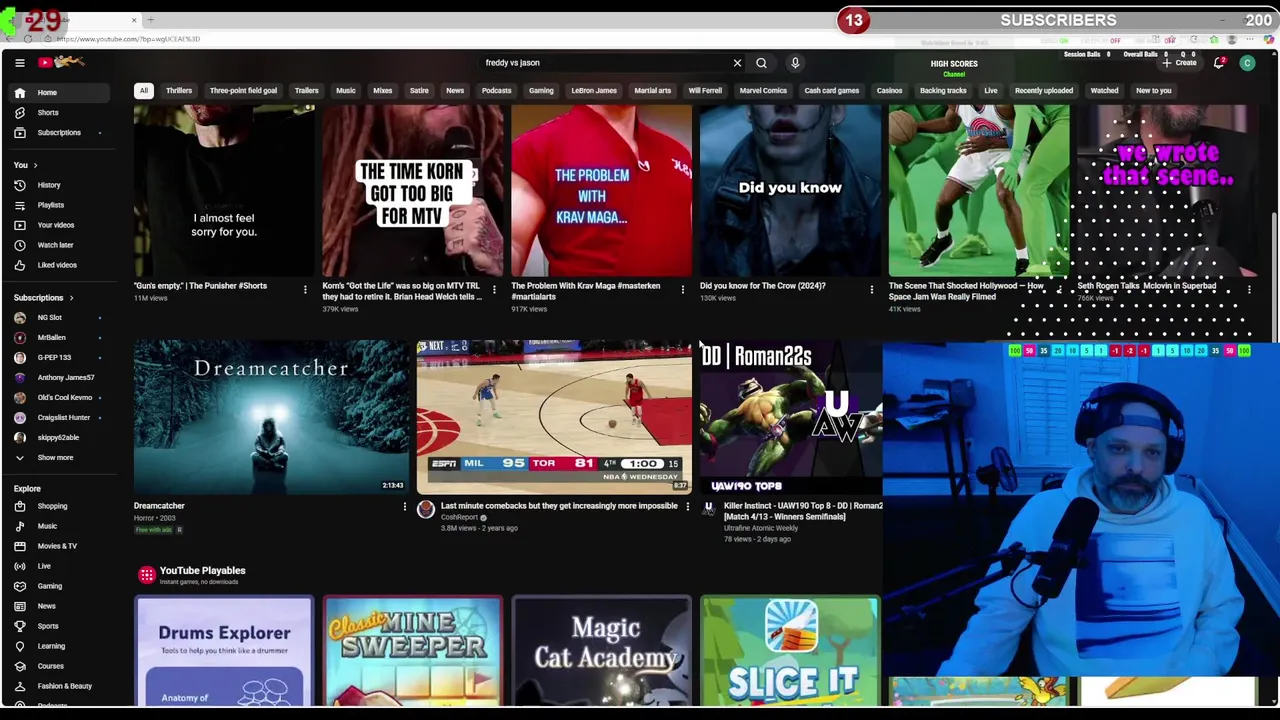The width and height of the screenshot is (1280, 720).
Task: Open Subscriptions in sidebar
Action: click(60, 132)
